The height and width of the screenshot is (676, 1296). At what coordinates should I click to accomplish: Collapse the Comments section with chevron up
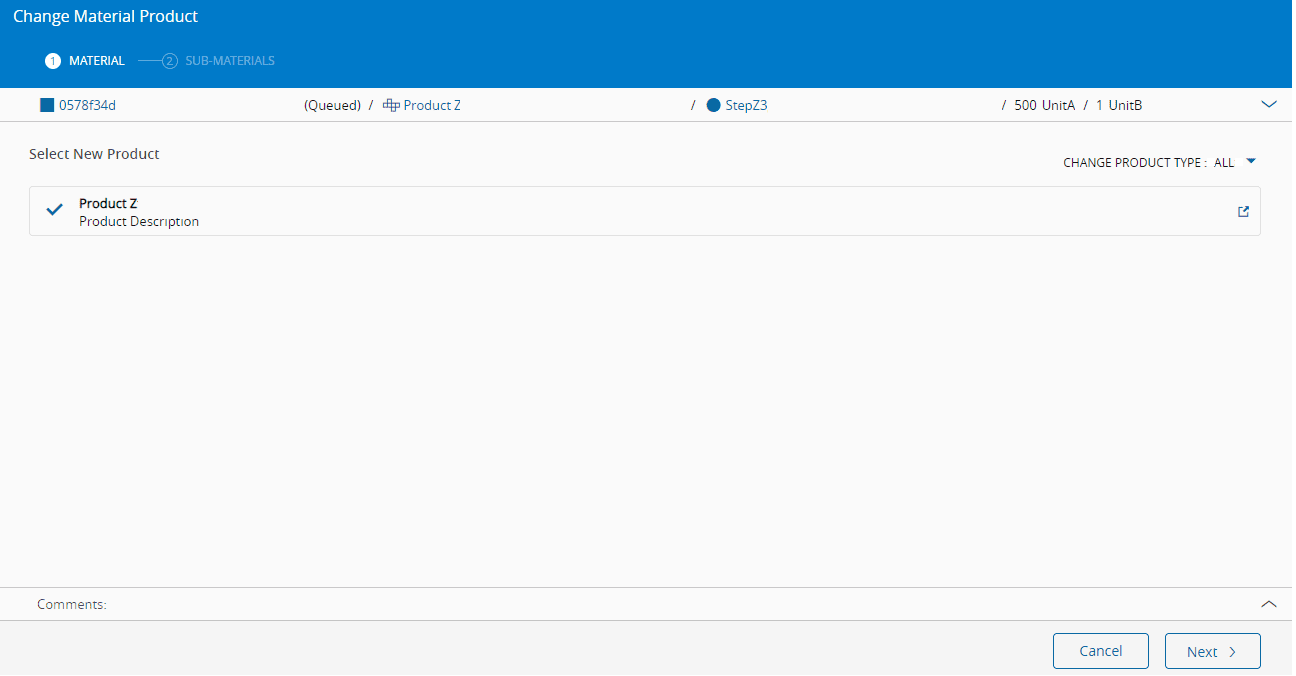coord(1269,604)
